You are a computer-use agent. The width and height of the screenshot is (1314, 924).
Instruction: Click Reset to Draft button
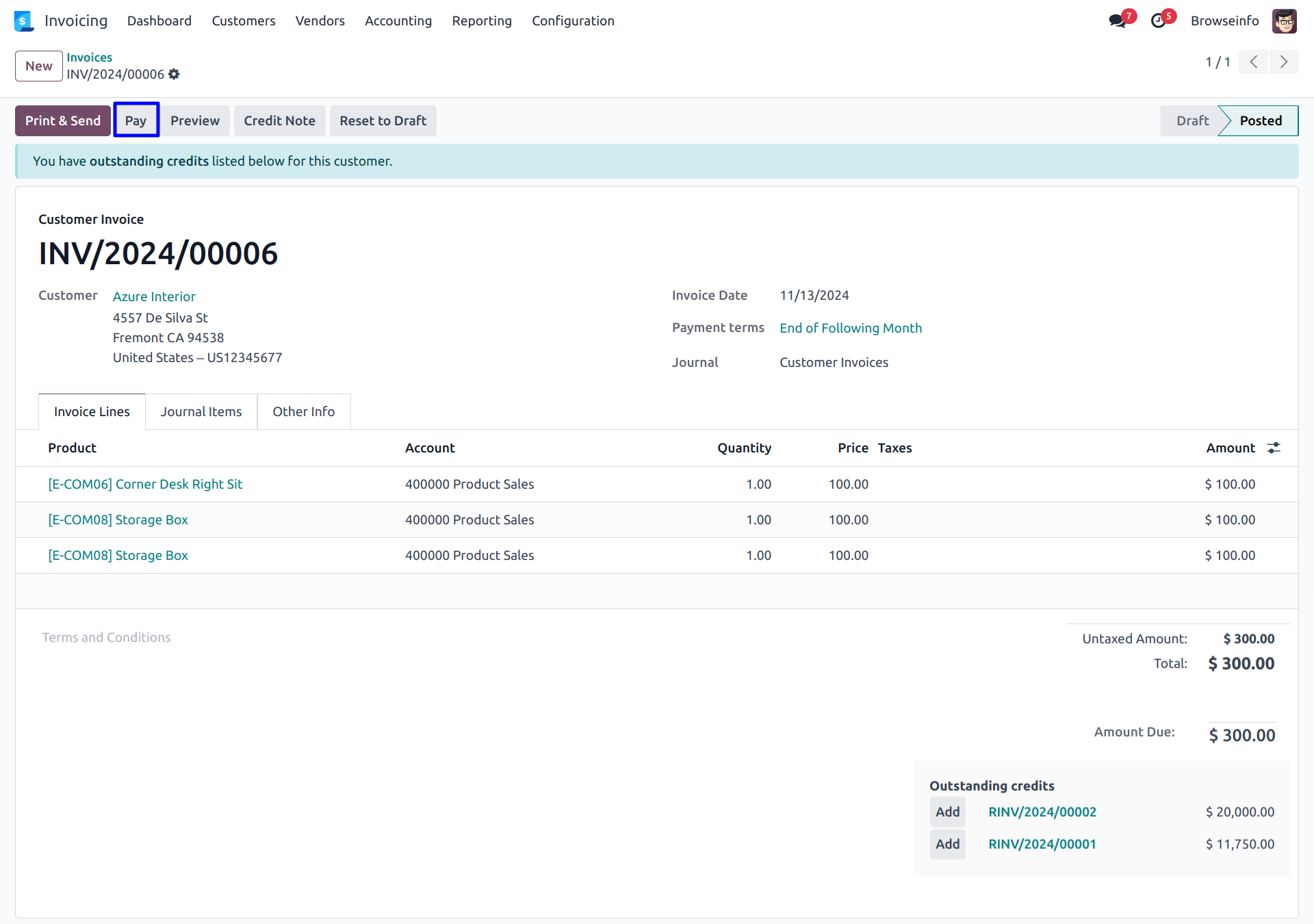click(383, 120)
